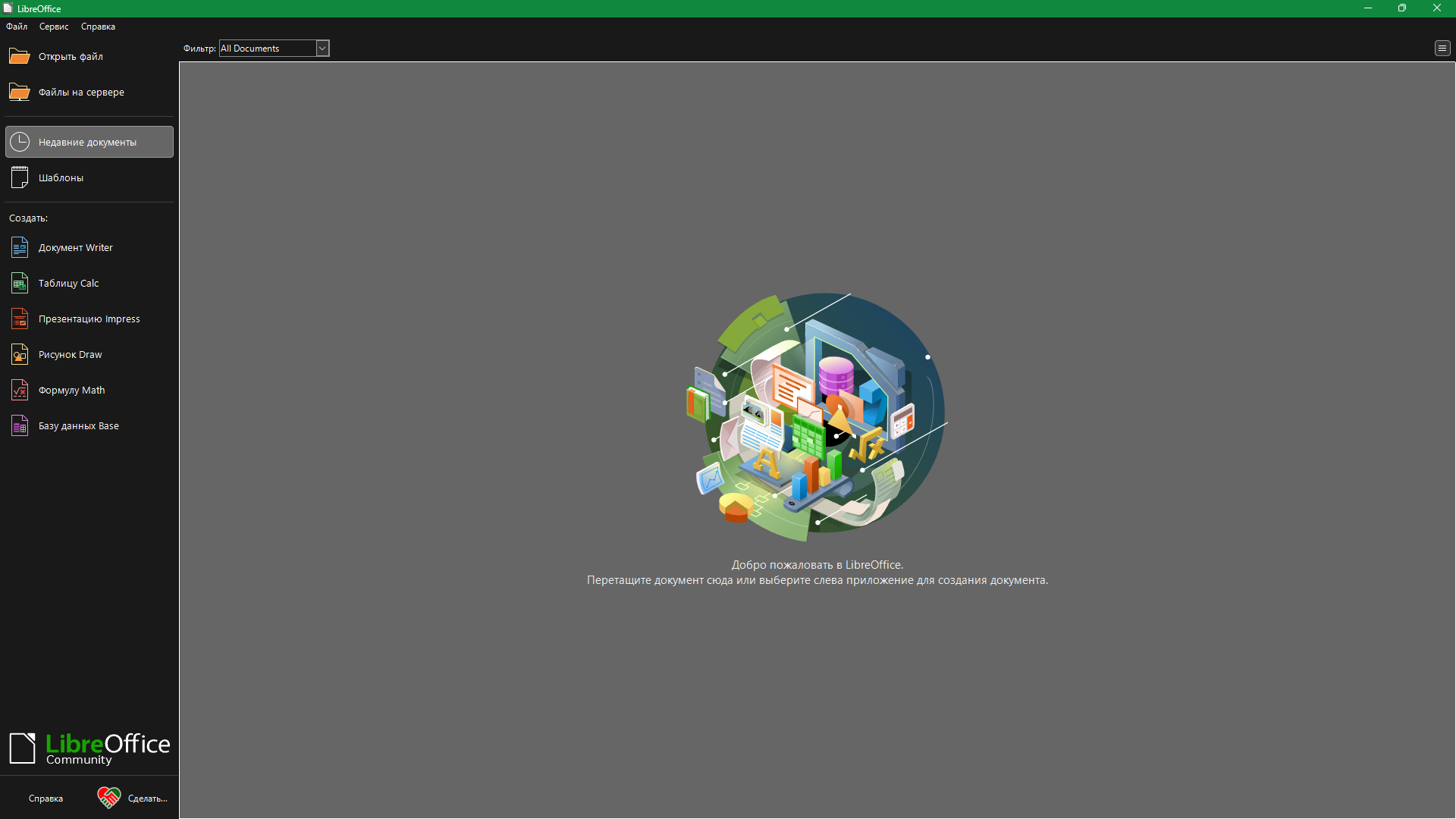Click the heart donate icon

point(108,798)
